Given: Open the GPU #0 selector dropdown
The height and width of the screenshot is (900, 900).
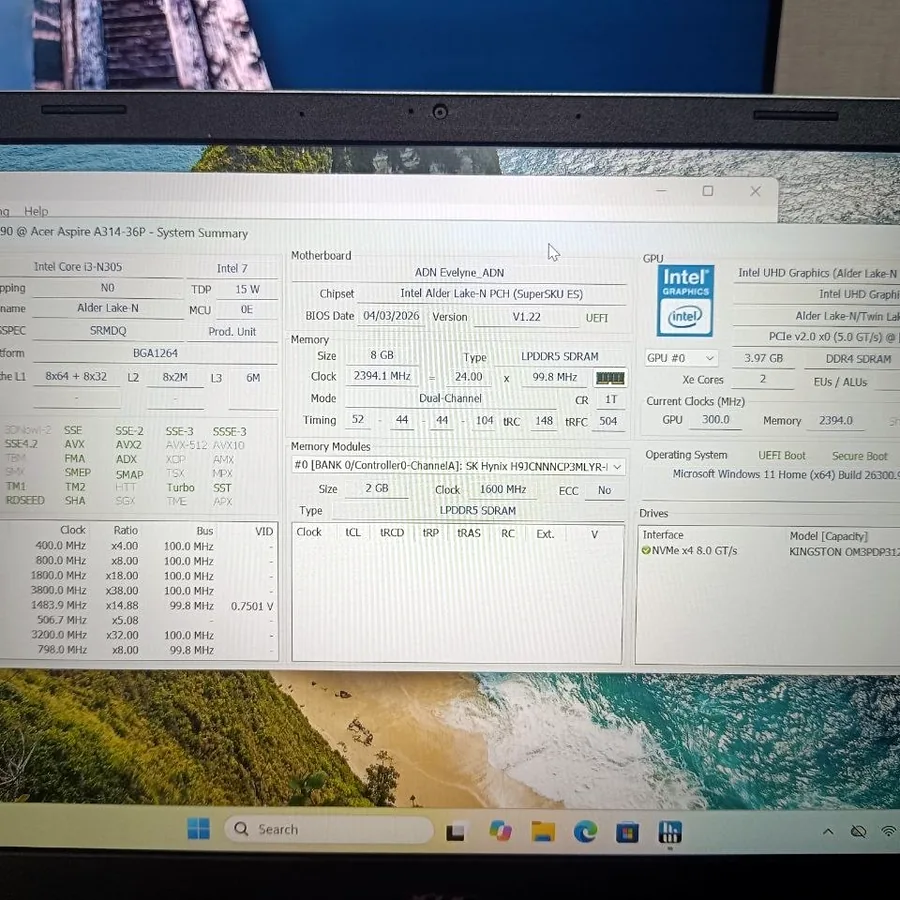Looking at the screenshot, I should (x=681, y=358).
